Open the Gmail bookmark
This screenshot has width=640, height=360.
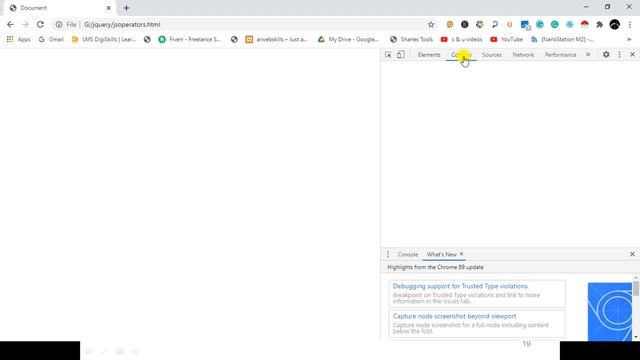click(x=51, y=39)
